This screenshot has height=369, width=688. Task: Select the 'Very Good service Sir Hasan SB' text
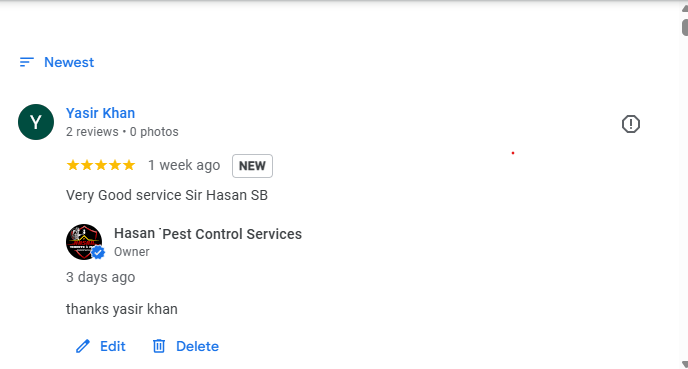167,195
